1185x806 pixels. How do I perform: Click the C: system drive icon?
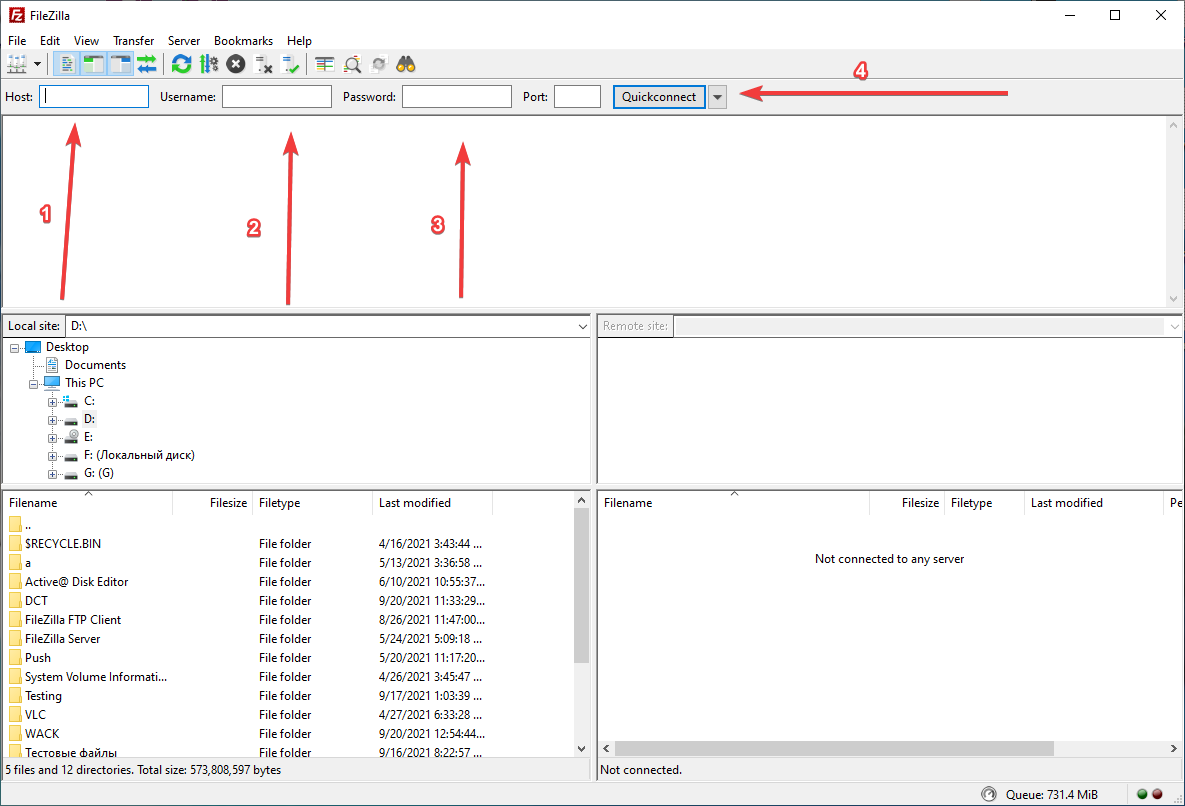pyautogui.click(x=71, y=401)
